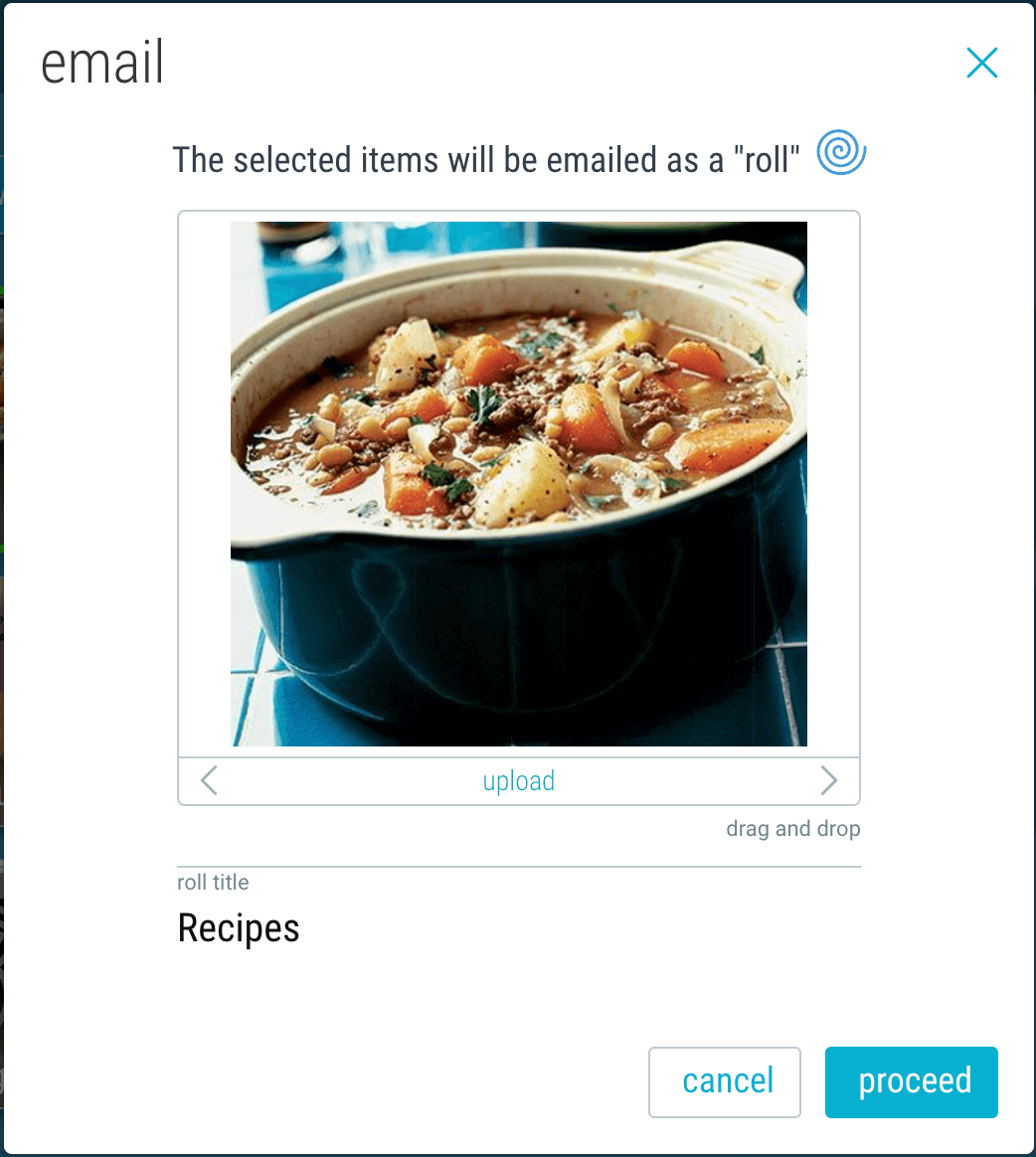Click the white margin right of the photo
The width and height of the screenshot is (1036, 1157).
(x=833, y=484)
